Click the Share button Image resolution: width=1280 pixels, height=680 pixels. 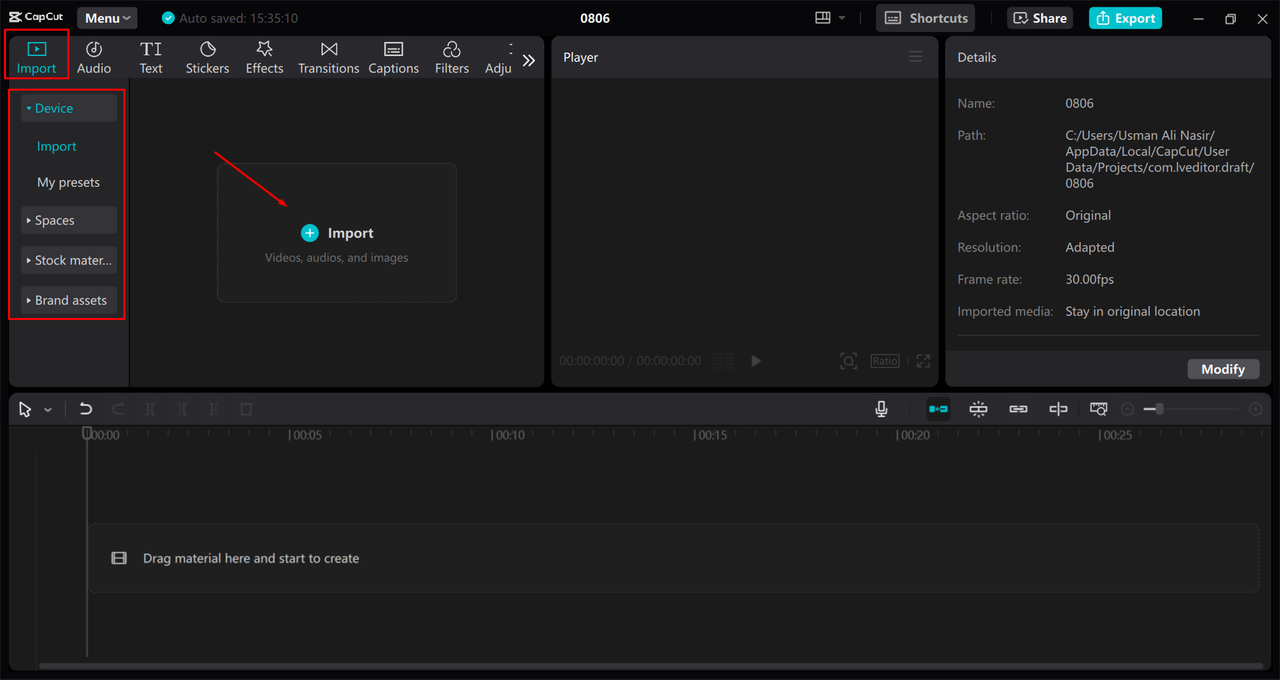tap(1041, 18)
